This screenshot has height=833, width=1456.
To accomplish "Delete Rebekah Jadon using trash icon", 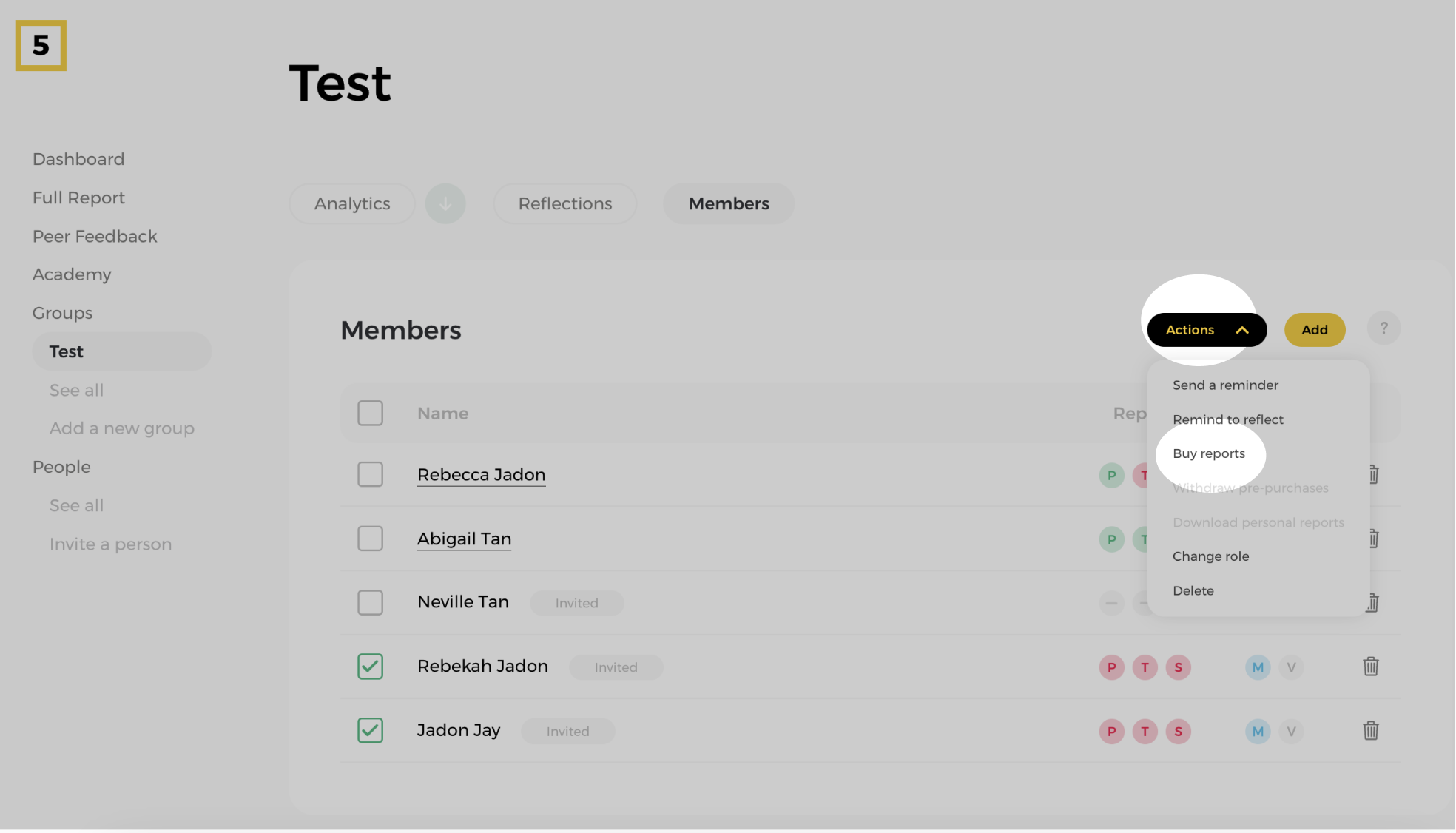I will pos(1370,667).
